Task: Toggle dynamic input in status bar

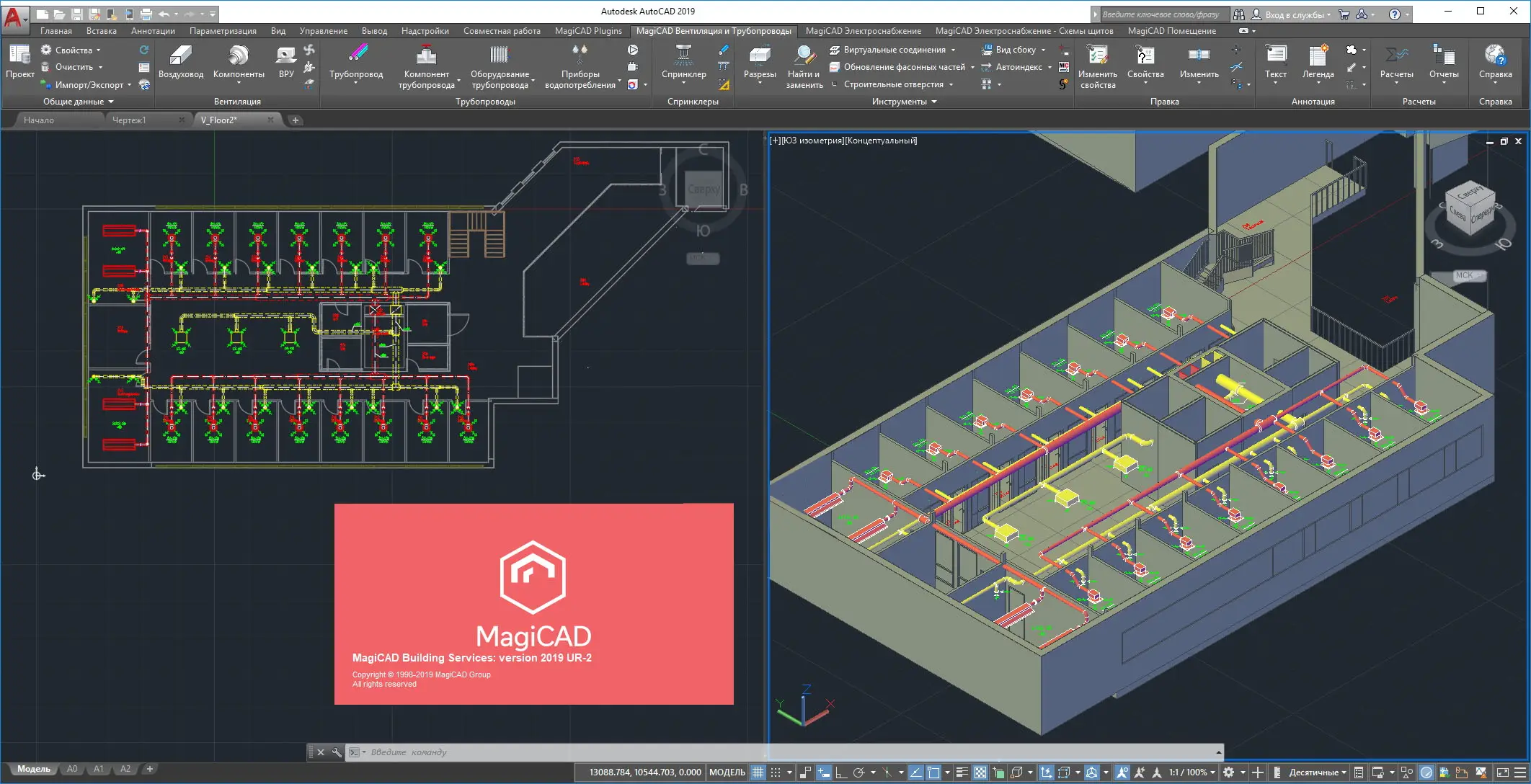Action: coord(823,772)
